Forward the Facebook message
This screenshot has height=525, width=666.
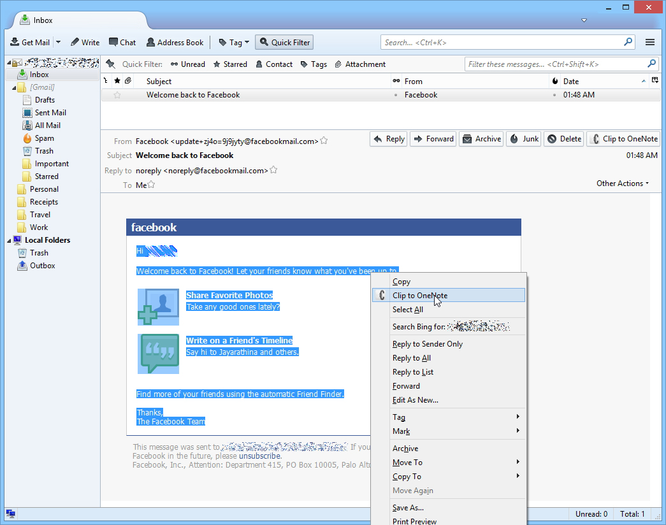click(433, 139)
